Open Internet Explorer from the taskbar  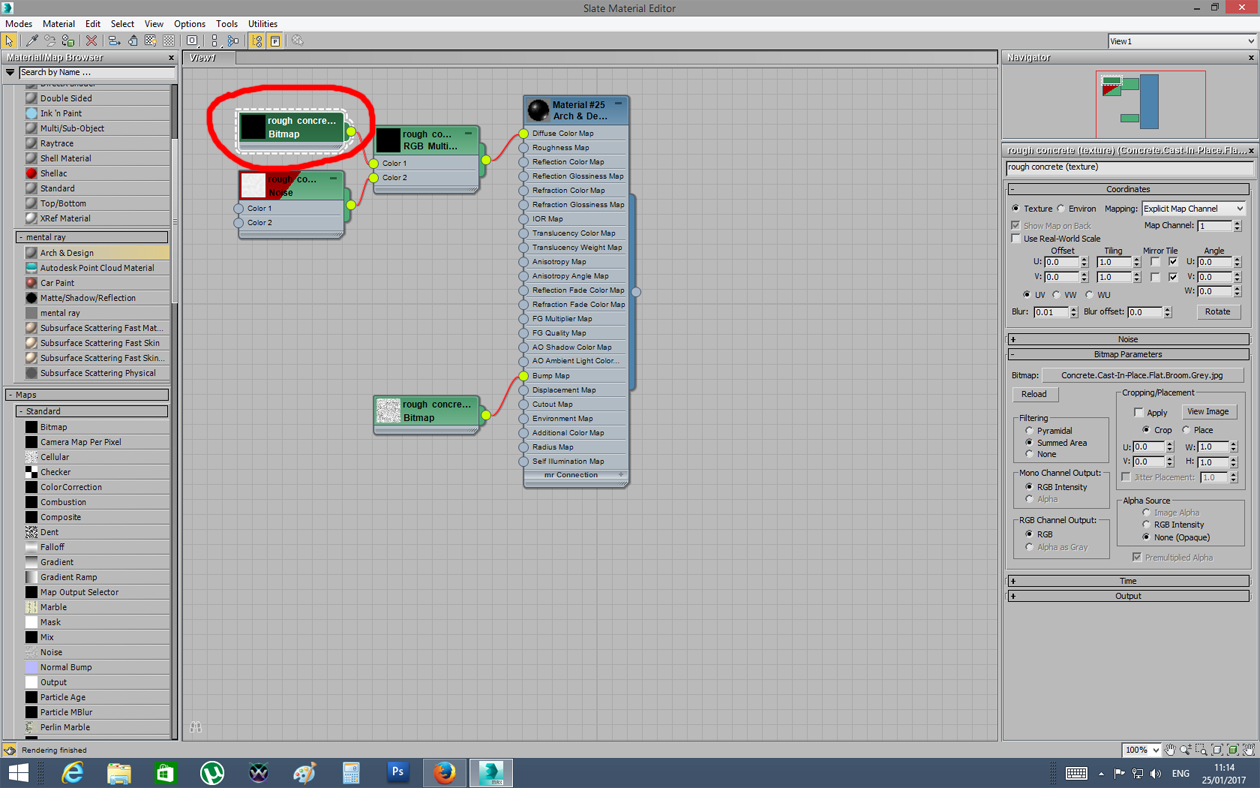tap(72, 772)
